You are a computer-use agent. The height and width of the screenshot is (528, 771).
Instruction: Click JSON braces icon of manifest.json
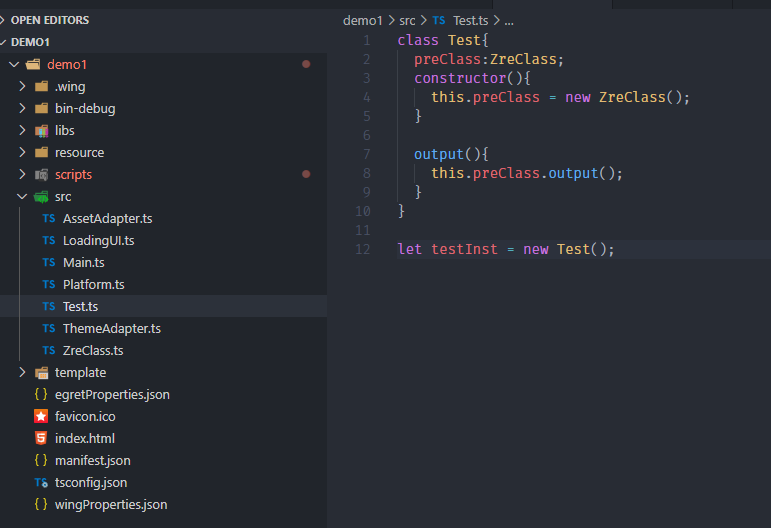pyautogui.click(x=41, y=460)
